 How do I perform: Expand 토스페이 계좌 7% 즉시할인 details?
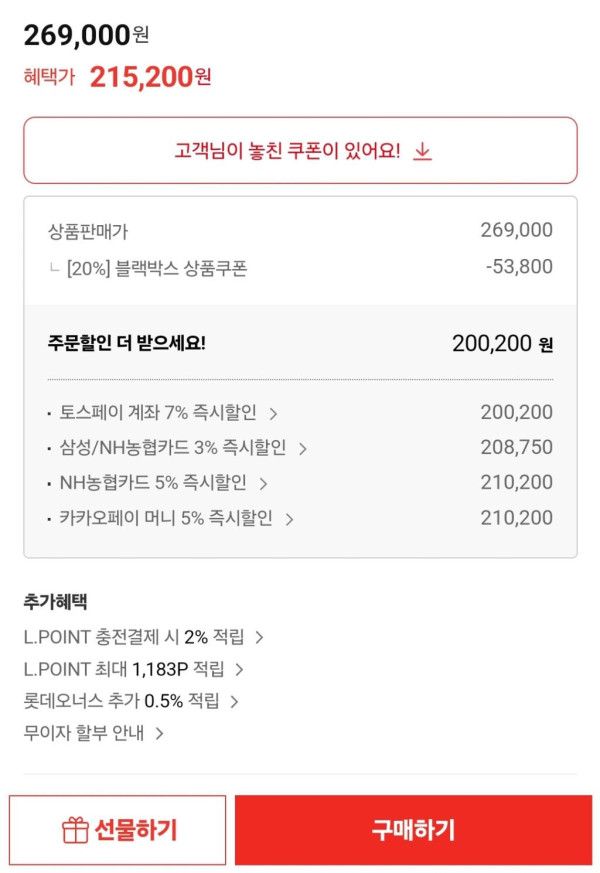click(x=158, y=412)
